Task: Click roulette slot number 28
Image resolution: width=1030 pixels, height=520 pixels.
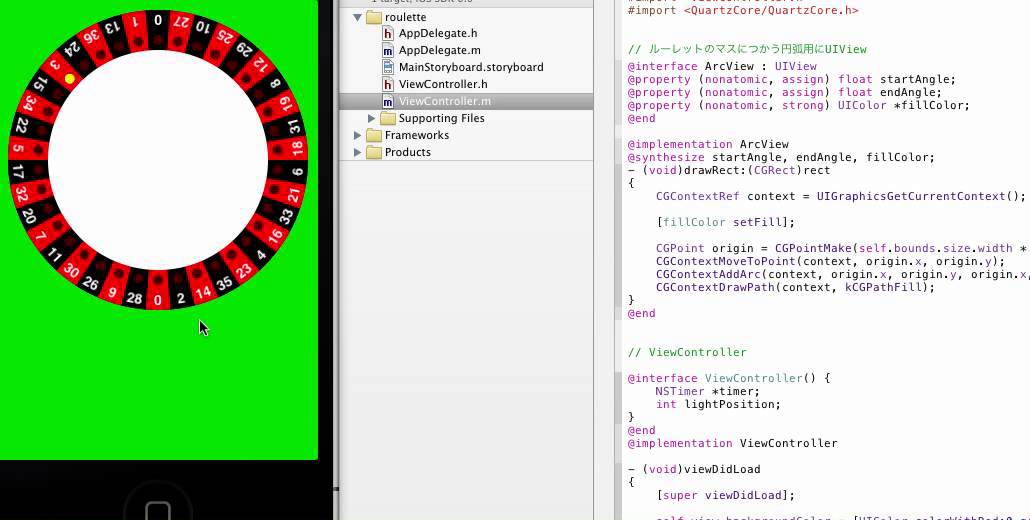Action: [x=135, y=297]
